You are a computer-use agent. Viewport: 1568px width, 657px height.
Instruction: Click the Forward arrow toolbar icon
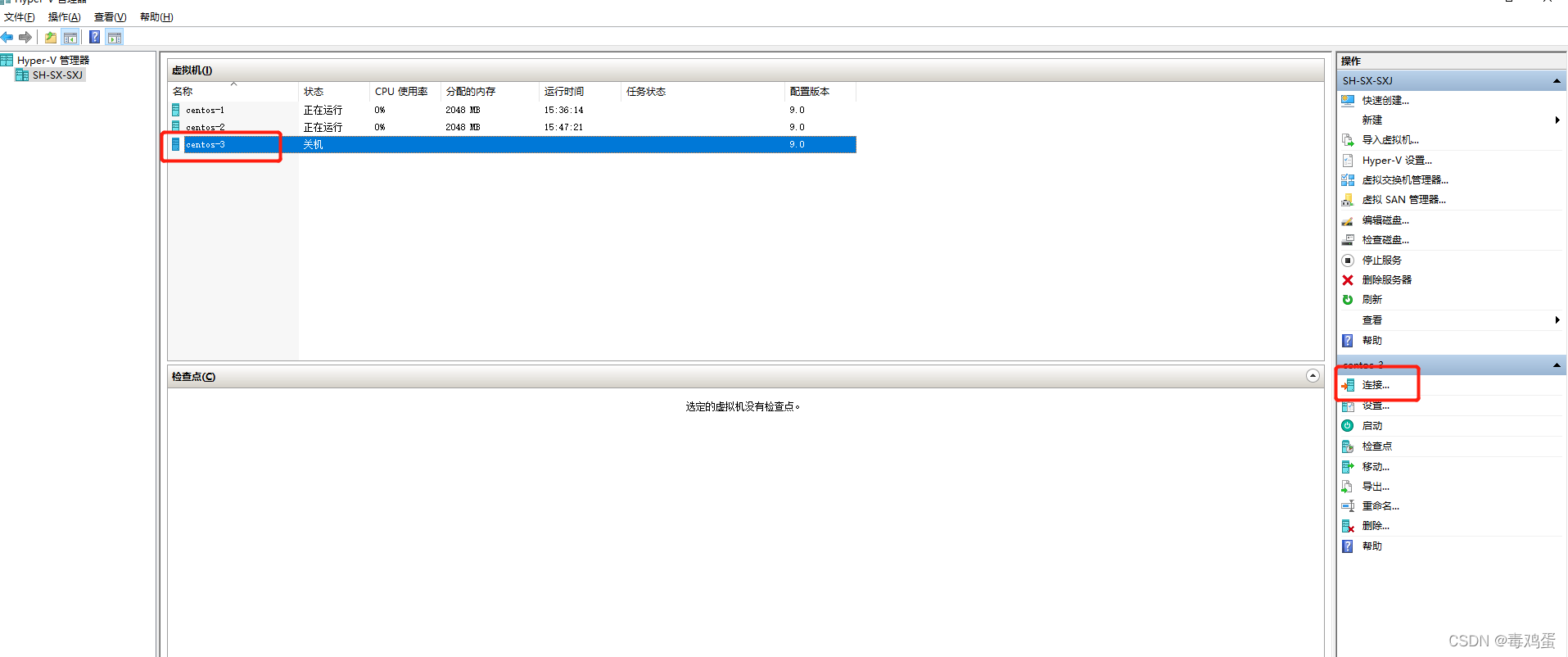[25, 37]
